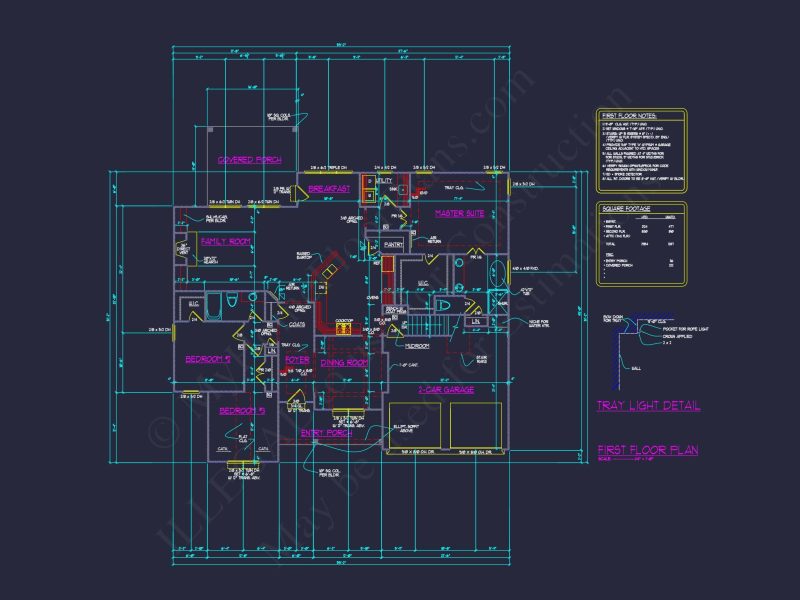800x600 pixels.
Task: Click the PANTRY label in the plan
Action: 393,245
